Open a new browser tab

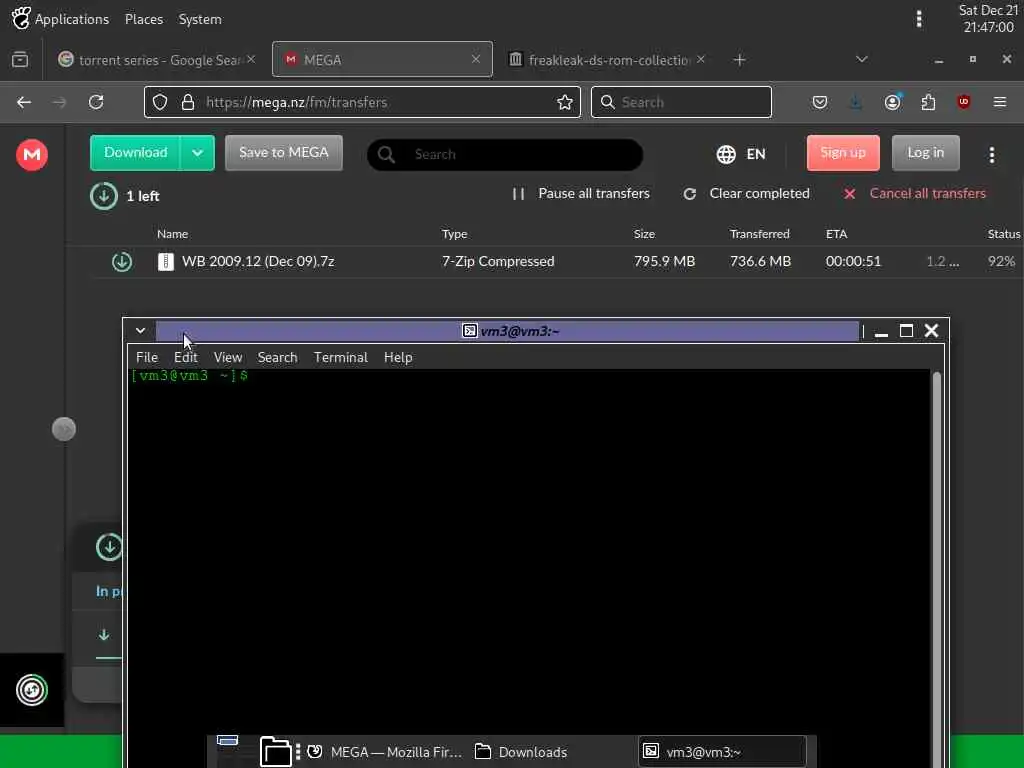(739, 60)
